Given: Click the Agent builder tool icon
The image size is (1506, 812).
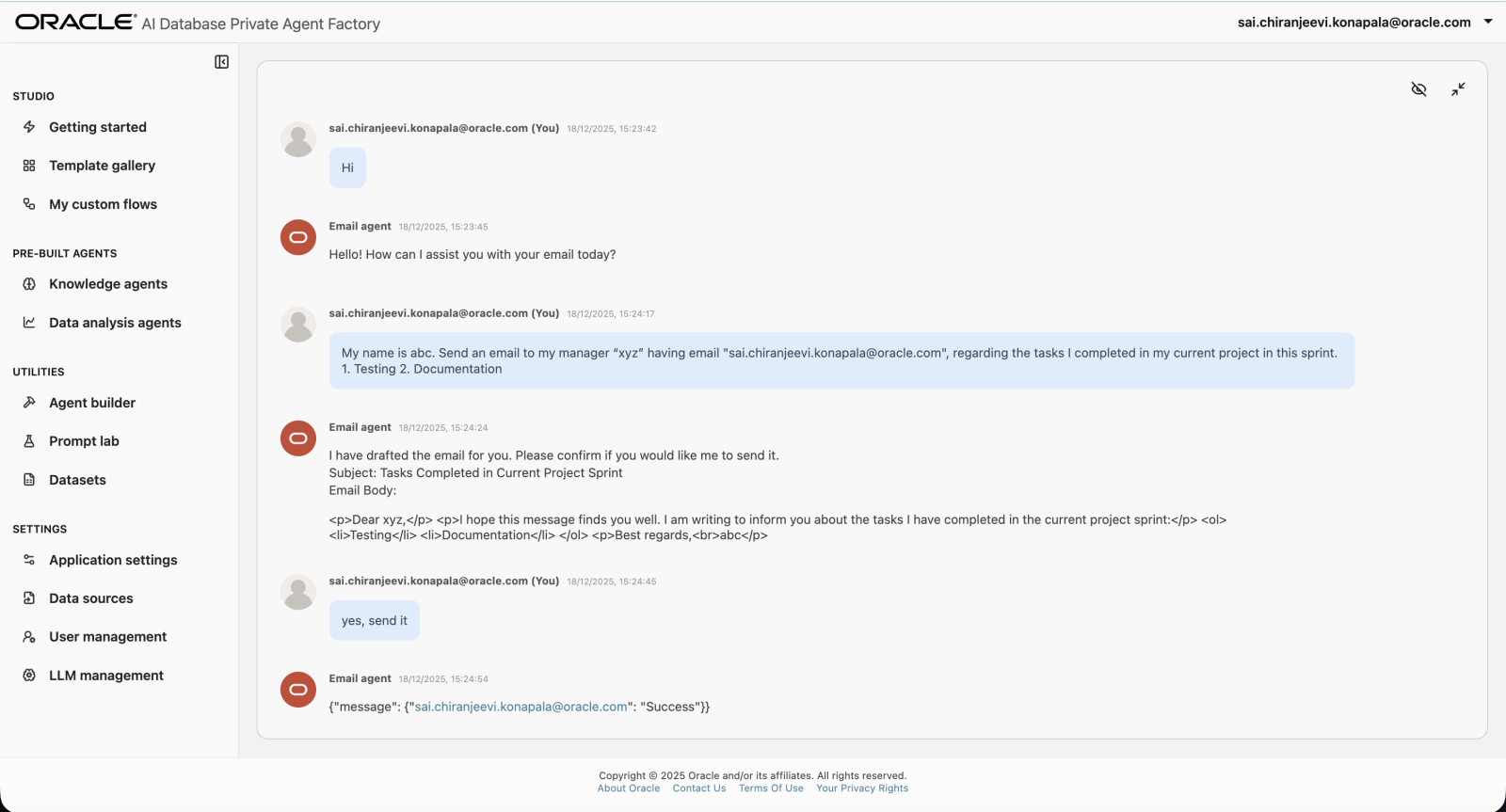Looking at the screenshot, I should 29,403.
